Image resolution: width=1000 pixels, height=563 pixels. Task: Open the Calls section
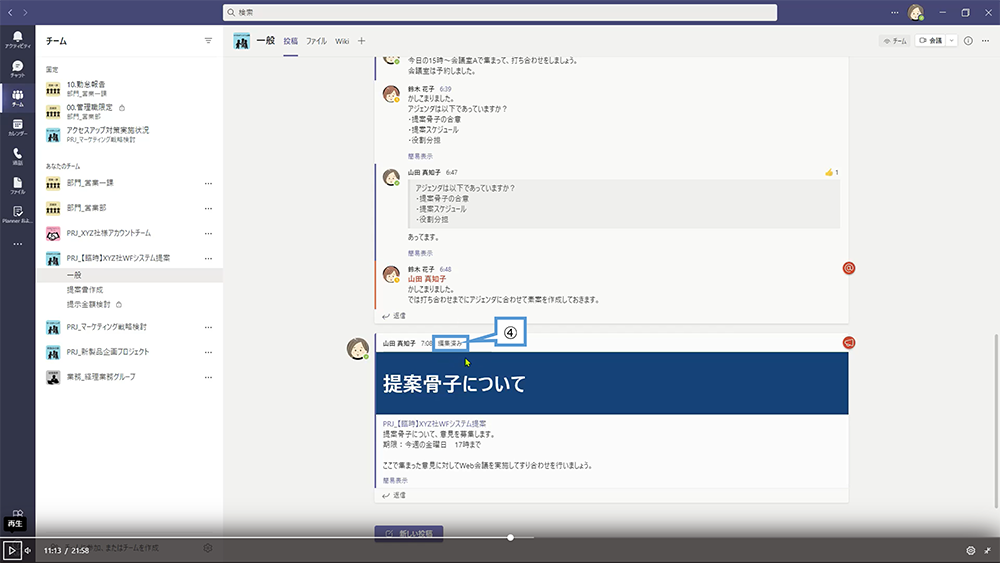[17, 156]
